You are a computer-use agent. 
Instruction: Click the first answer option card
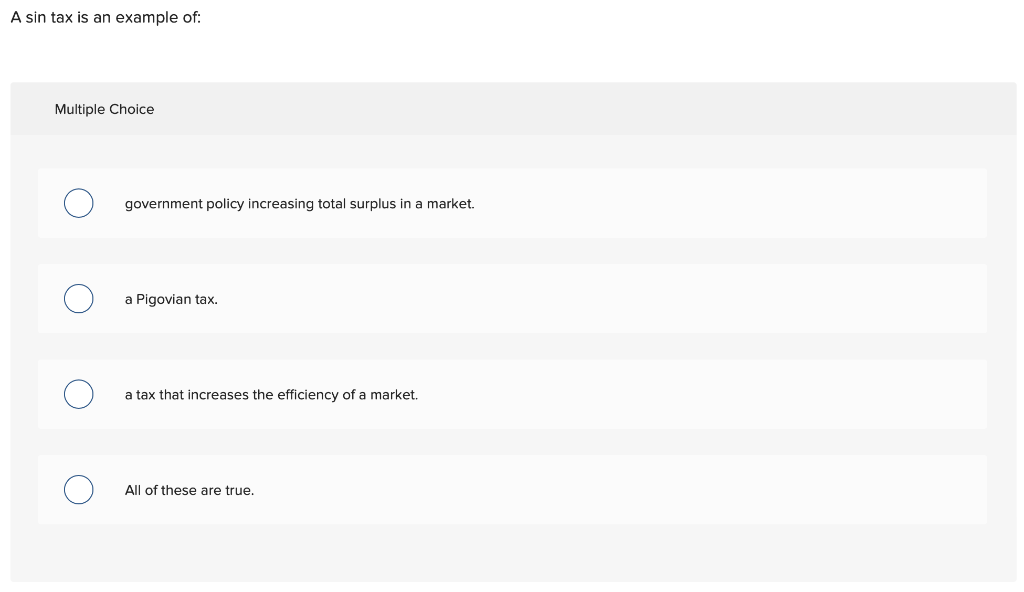point(512,203)
